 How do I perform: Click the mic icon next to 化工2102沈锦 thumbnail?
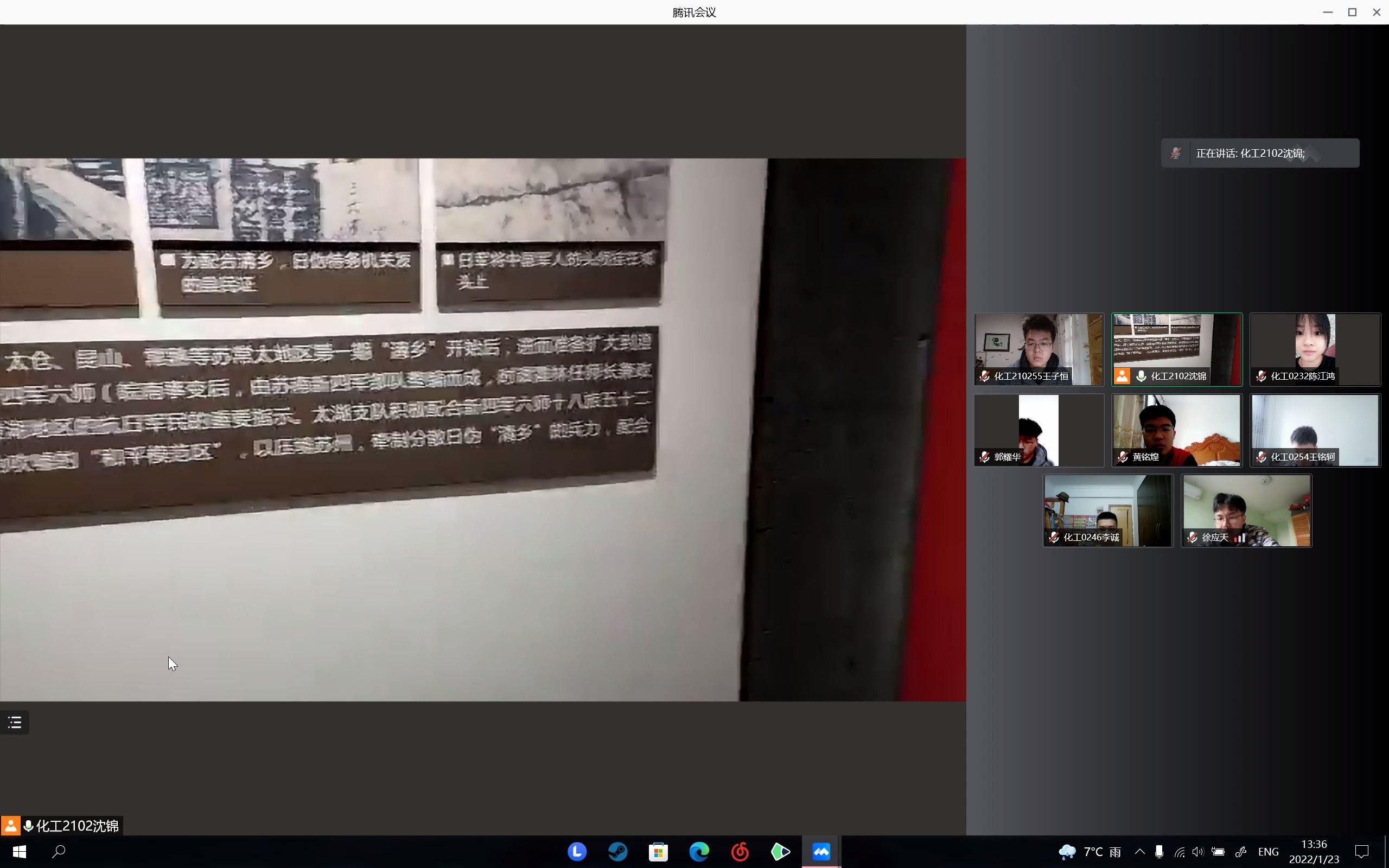(1142, 376)
